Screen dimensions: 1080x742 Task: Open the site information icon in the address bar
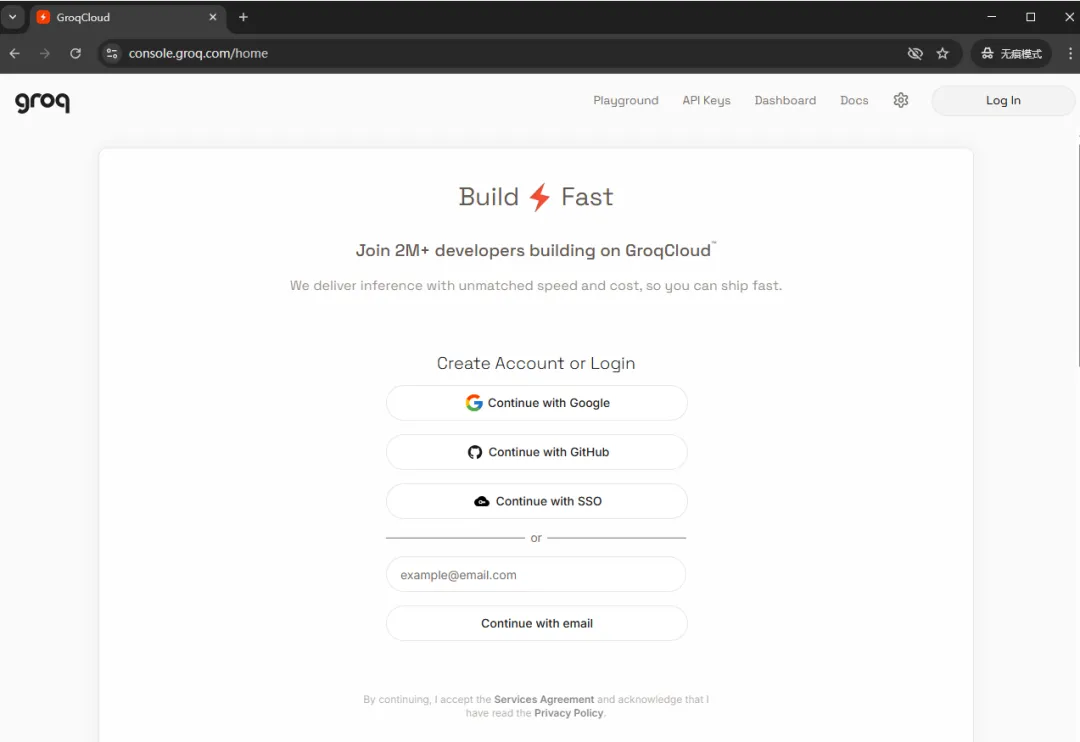point(112,53)
